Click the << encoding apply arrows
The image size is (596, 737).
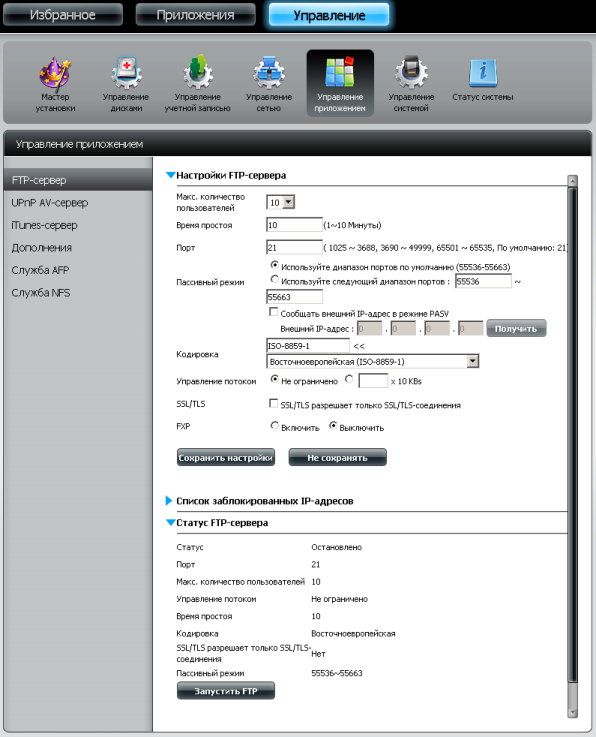359,346
